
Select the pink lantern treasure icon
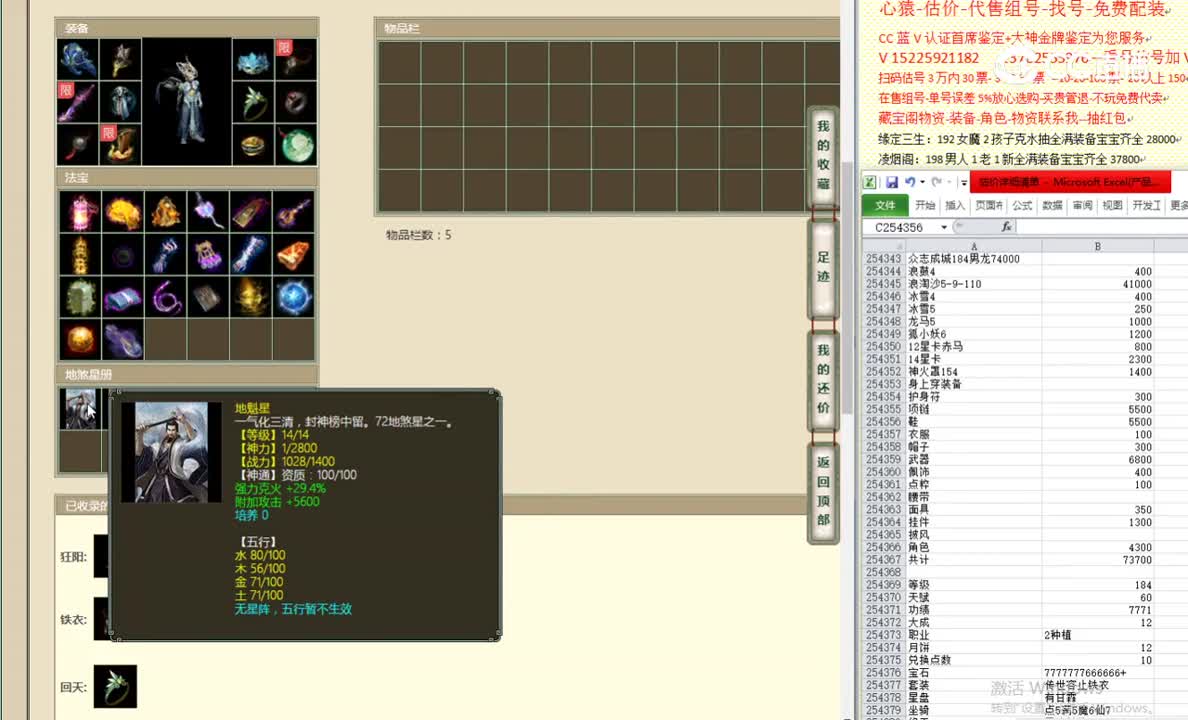click(x=80, y=211)
